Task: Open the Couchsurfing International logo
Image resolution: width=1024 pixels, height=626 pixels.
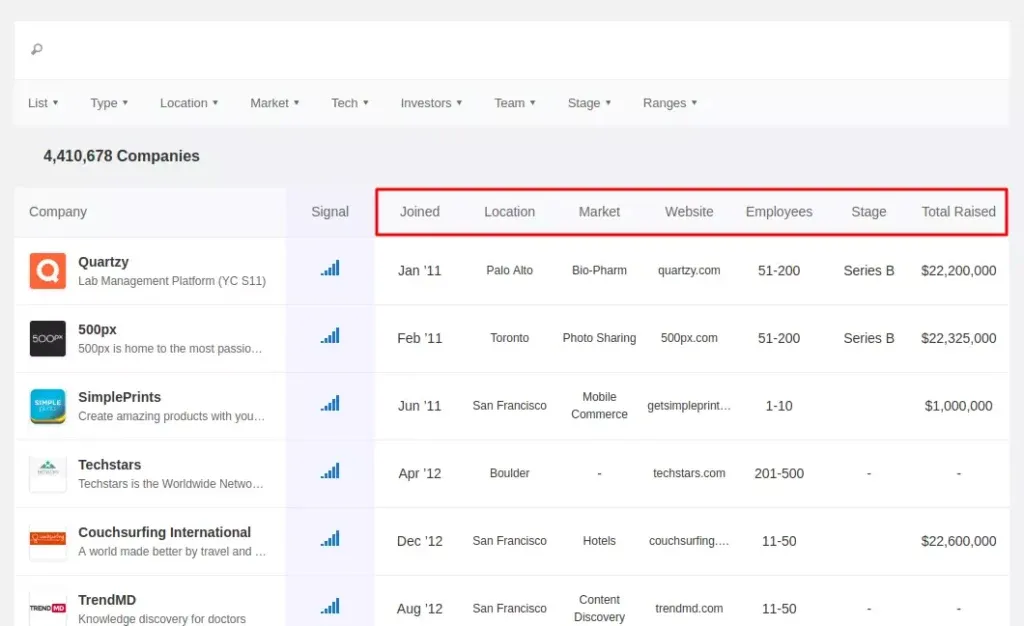Action: (47, 540)
